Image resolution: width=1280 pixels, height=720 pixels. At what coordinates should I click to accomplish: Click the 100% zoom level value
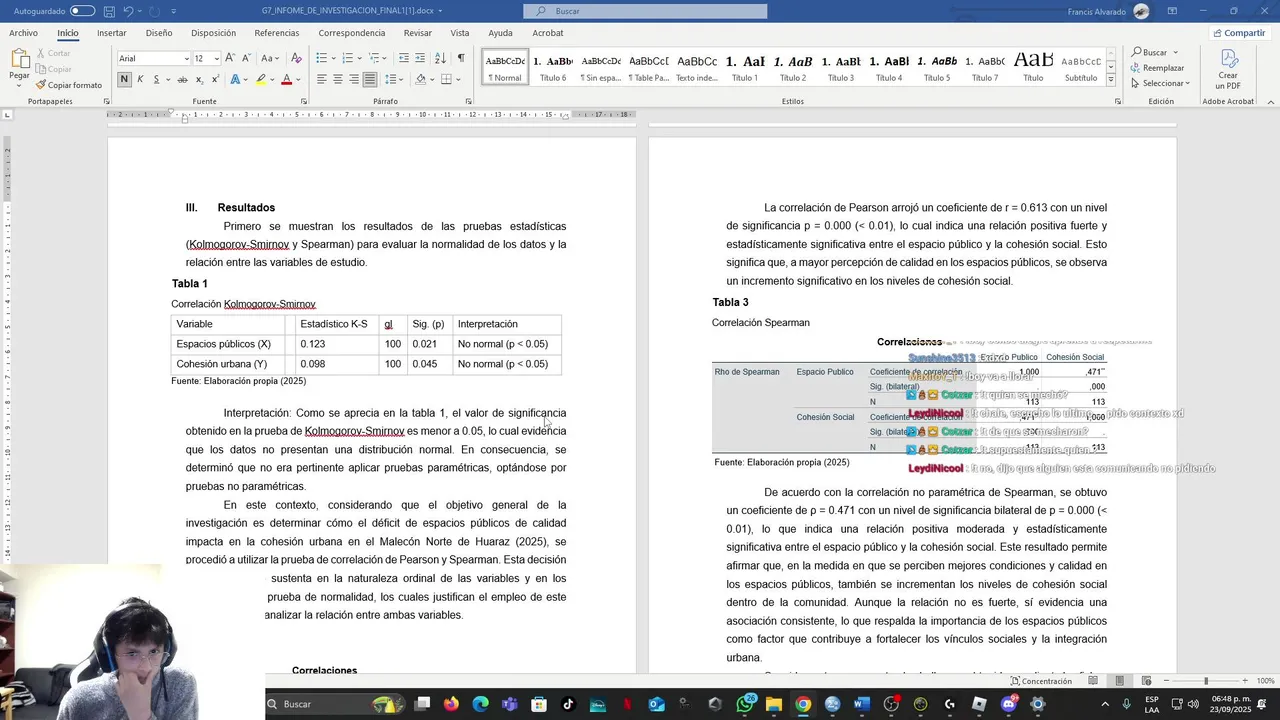pyautogui.click(x=1265, y=681)
